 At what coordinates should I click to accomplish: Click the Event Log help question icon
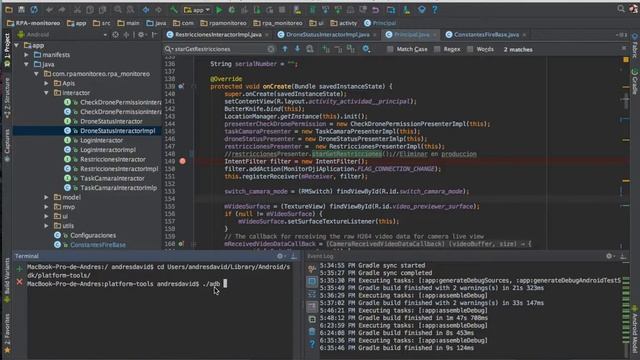click(312, 344)
